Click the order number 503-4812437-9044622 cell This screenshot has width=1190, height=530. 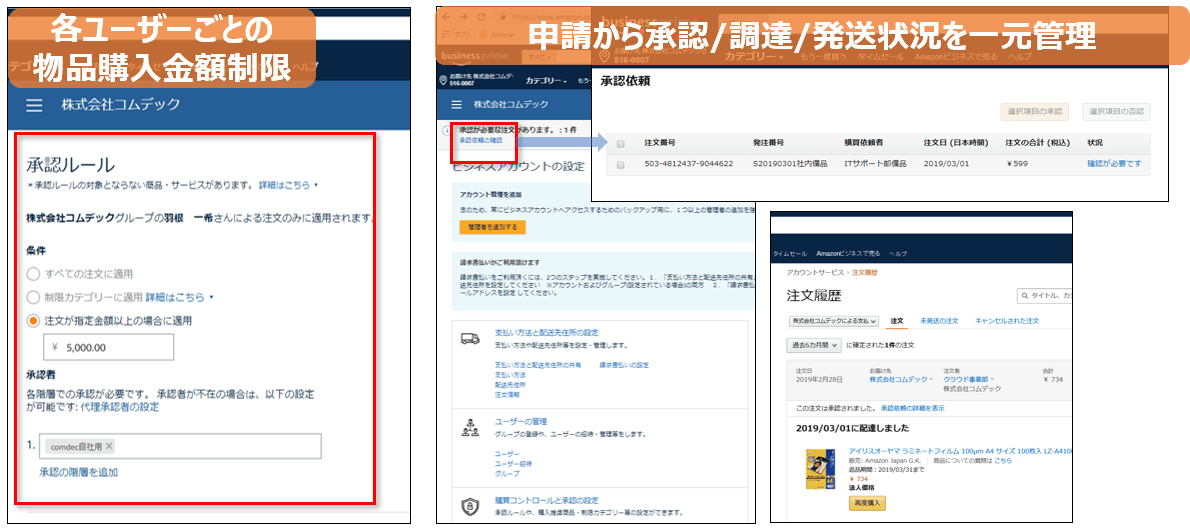pos(688,164)
